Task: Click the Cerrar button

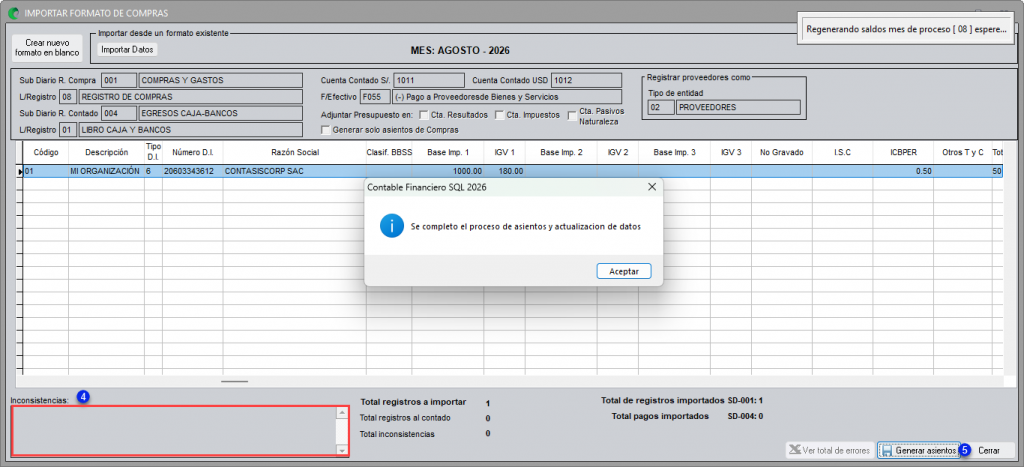Action: pyautogui.click(x=989, y=451)
